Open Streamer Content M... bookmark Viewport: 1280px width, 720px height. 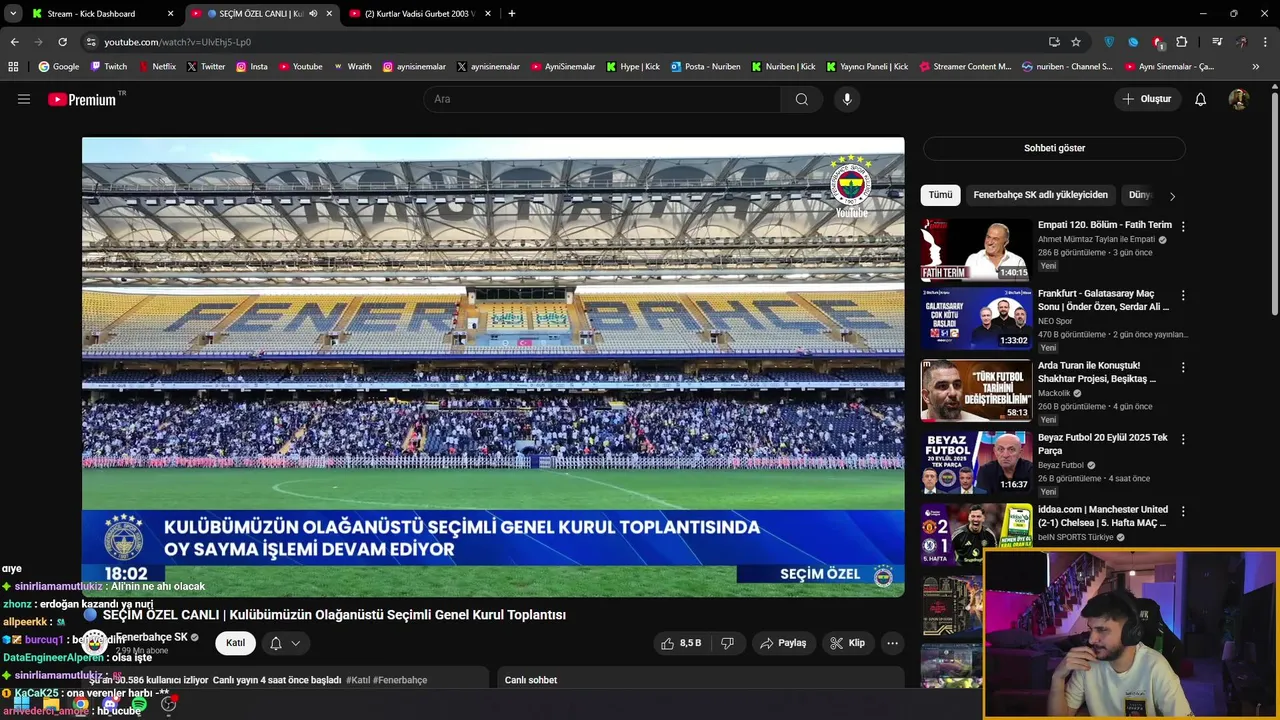click(x=965, y=66)
